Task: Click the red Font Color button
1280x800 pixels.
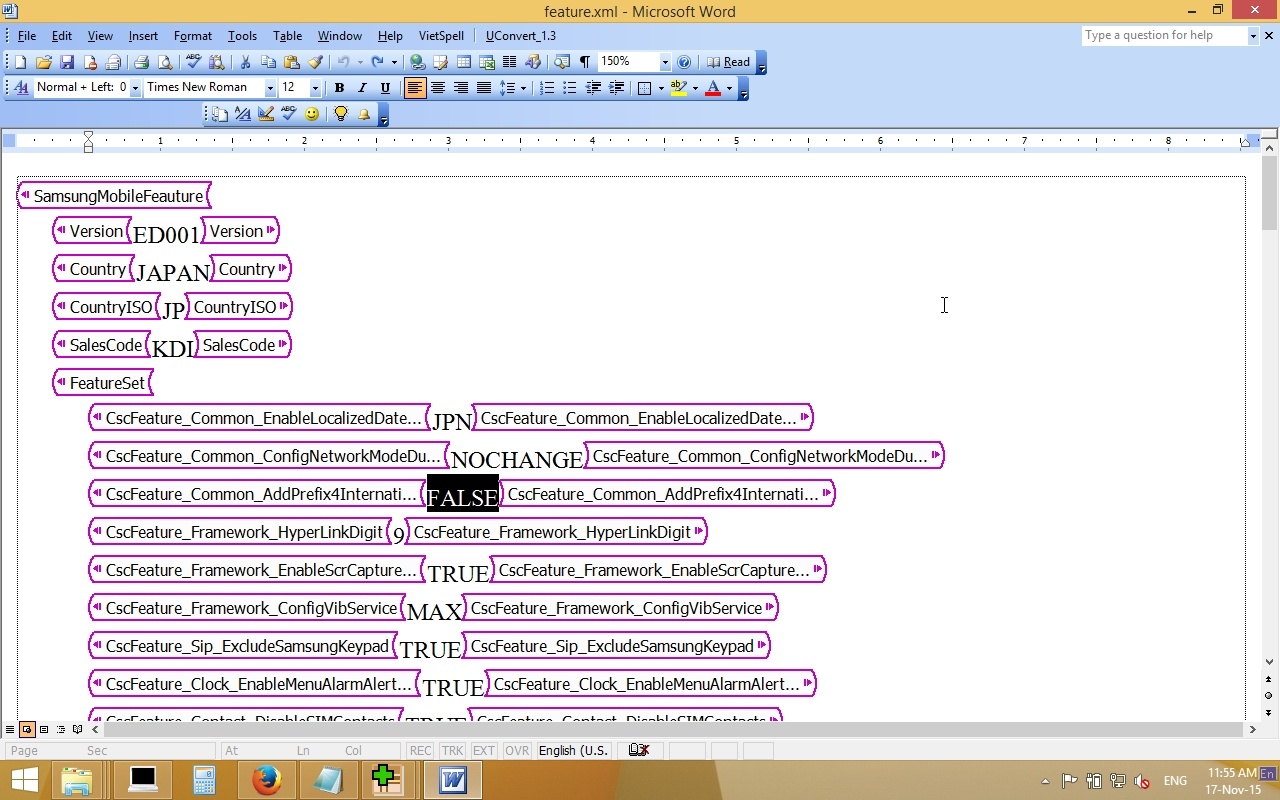Action: (713, 88)
